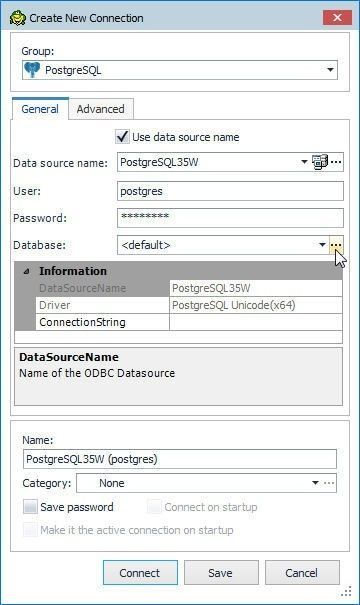Click the ellipsis beside Data source name
This screenshot has height=605, width=360.
[336, 162]
